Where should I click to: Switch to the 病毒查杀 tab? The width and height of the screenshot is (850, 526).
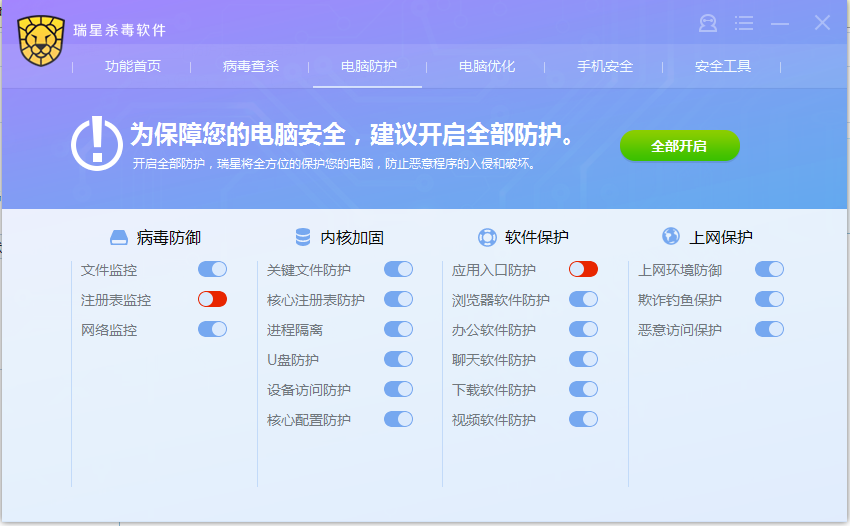coord(250,66)
